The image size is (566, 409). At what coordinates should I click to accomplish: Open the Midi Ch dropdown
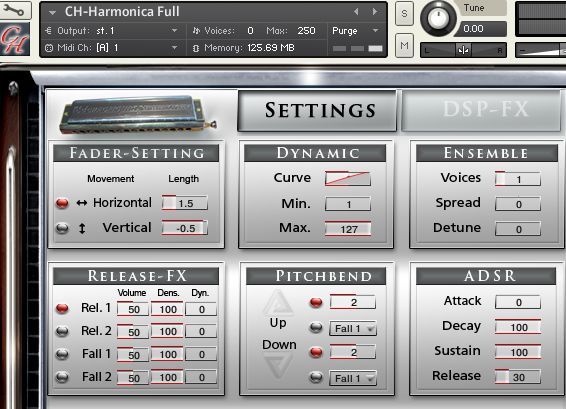point(112,48)
